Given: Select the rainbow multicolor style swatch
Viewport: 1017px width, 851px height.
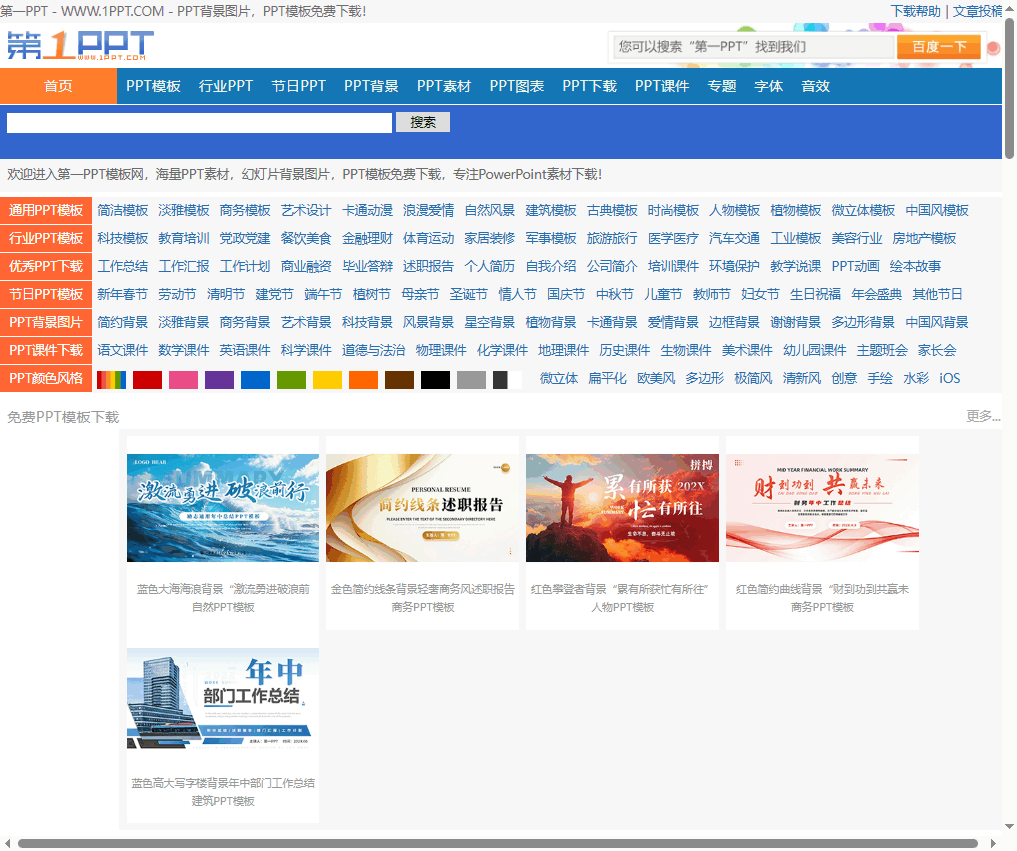Looking at the screenshot, I should click(x=111, y=379).
